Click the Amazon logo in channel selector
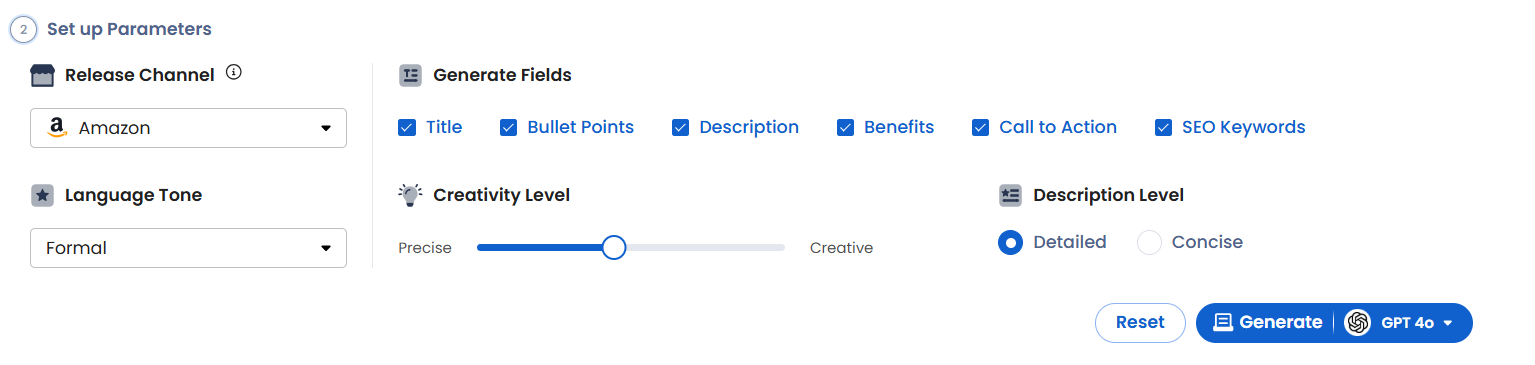The width and height of the screenshot is (1535, 365). 57,128
